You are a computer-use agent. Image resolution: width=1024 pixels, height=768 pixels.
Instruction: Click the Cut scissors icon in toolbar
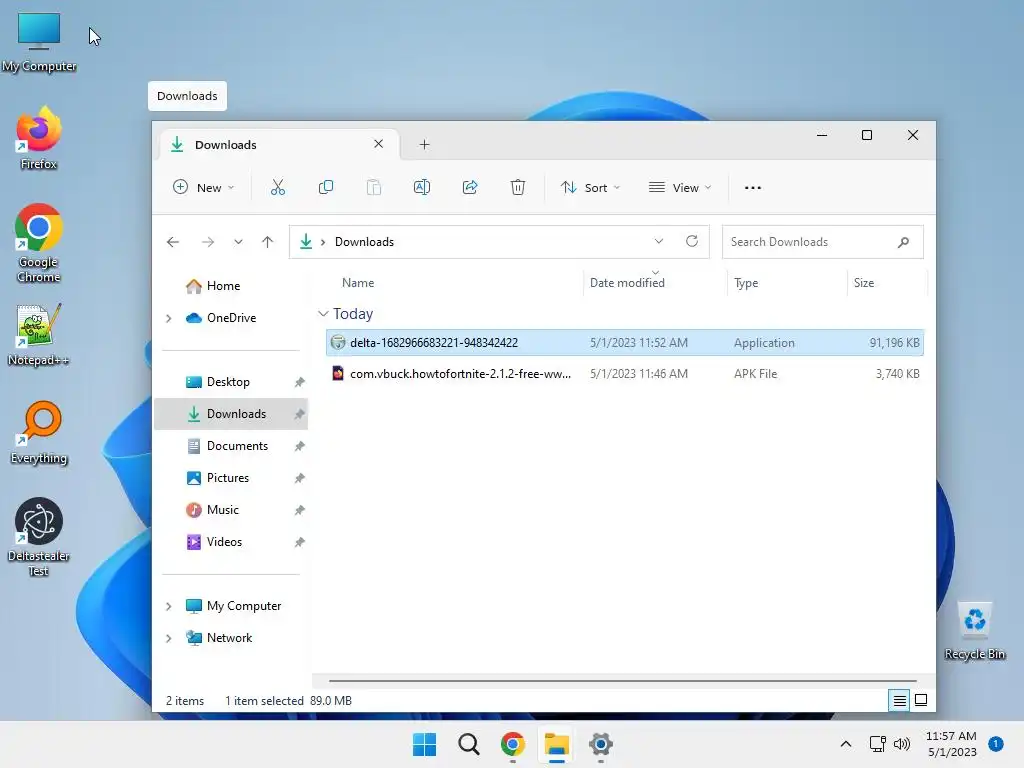coord(278,187)
